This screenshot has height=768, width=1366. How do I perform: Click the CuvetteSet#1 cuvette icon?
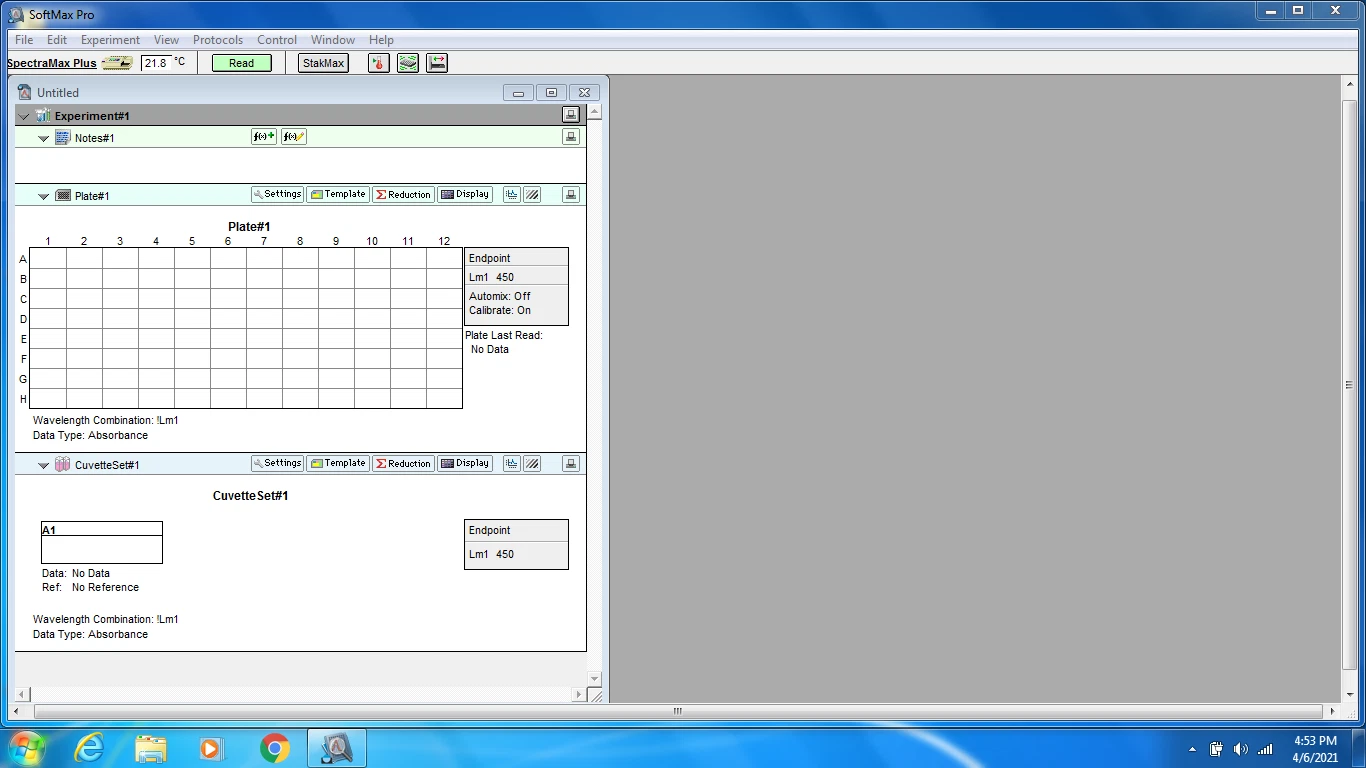pyautogui.click(x=63, y=464)
